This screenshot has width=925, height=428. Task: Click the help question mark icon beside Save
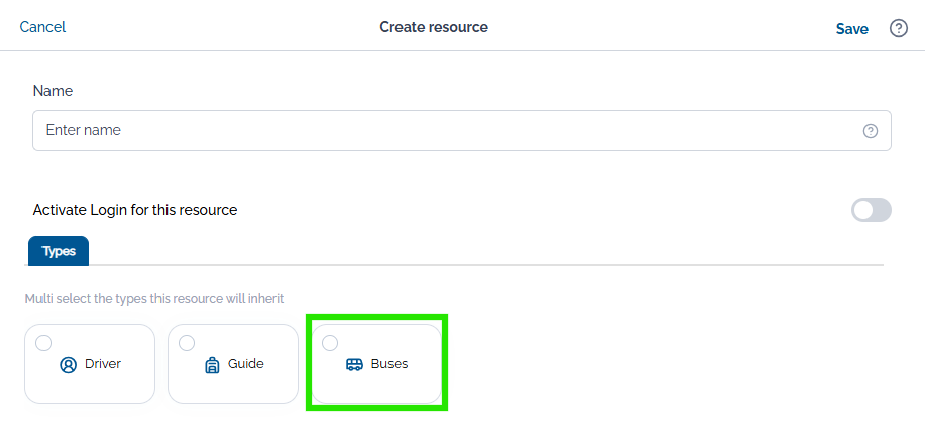pyautogui.click(x=898, y=28)
